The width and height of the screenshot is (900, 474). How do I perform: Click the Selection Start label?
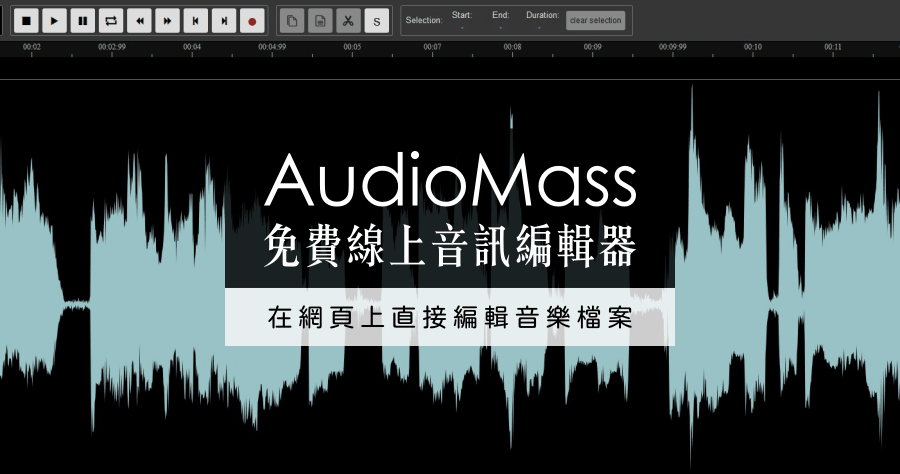(462, 15)
